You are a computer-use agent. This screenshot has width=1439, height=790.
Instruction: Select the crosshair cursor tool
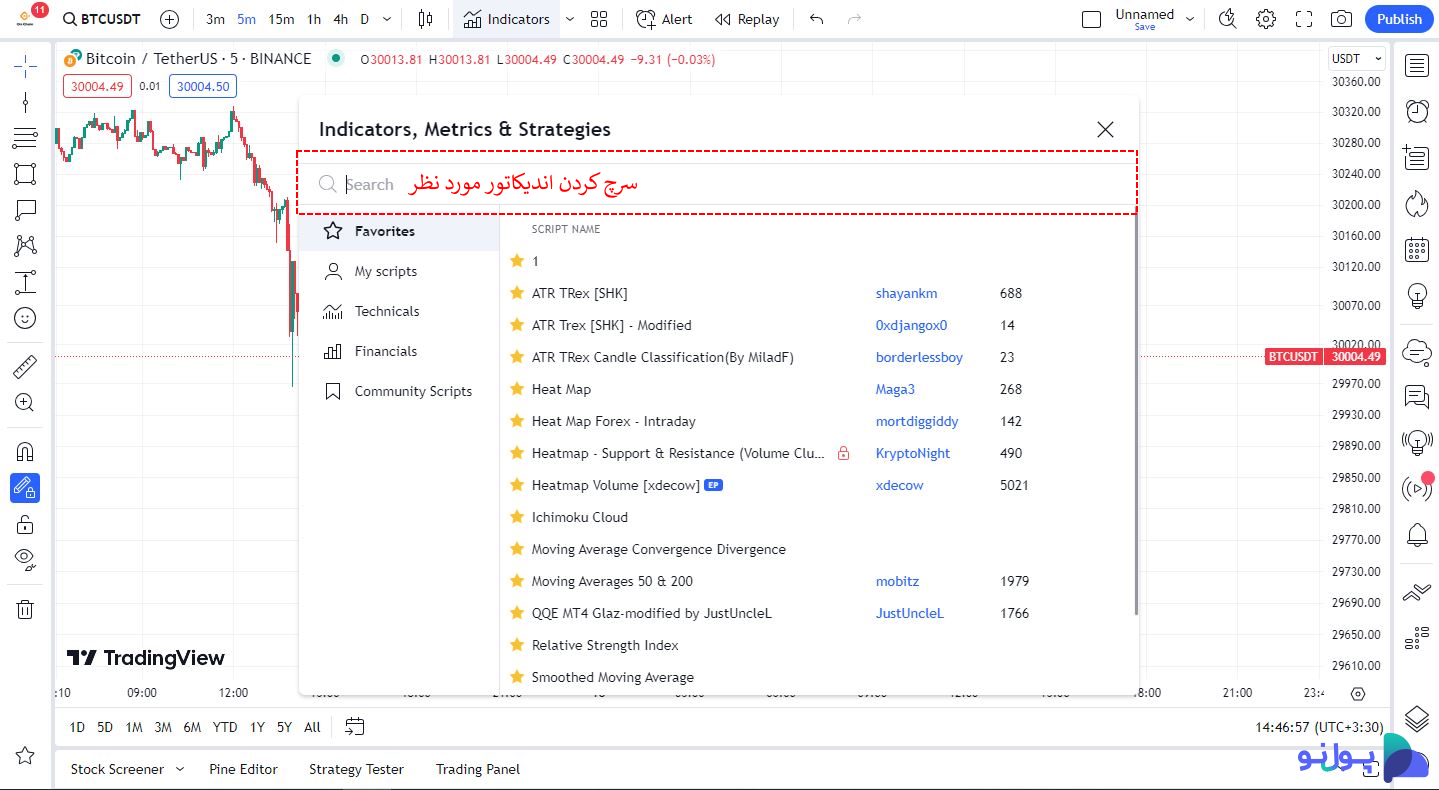(x=25, y=67)
